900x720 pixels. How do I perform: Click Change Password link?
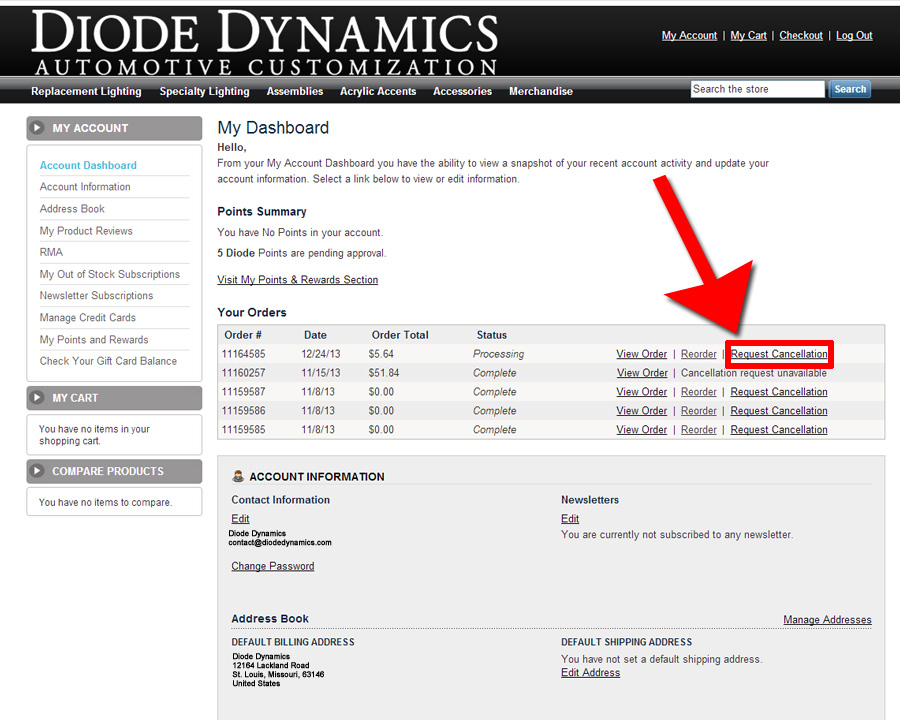tap(273, 566)
